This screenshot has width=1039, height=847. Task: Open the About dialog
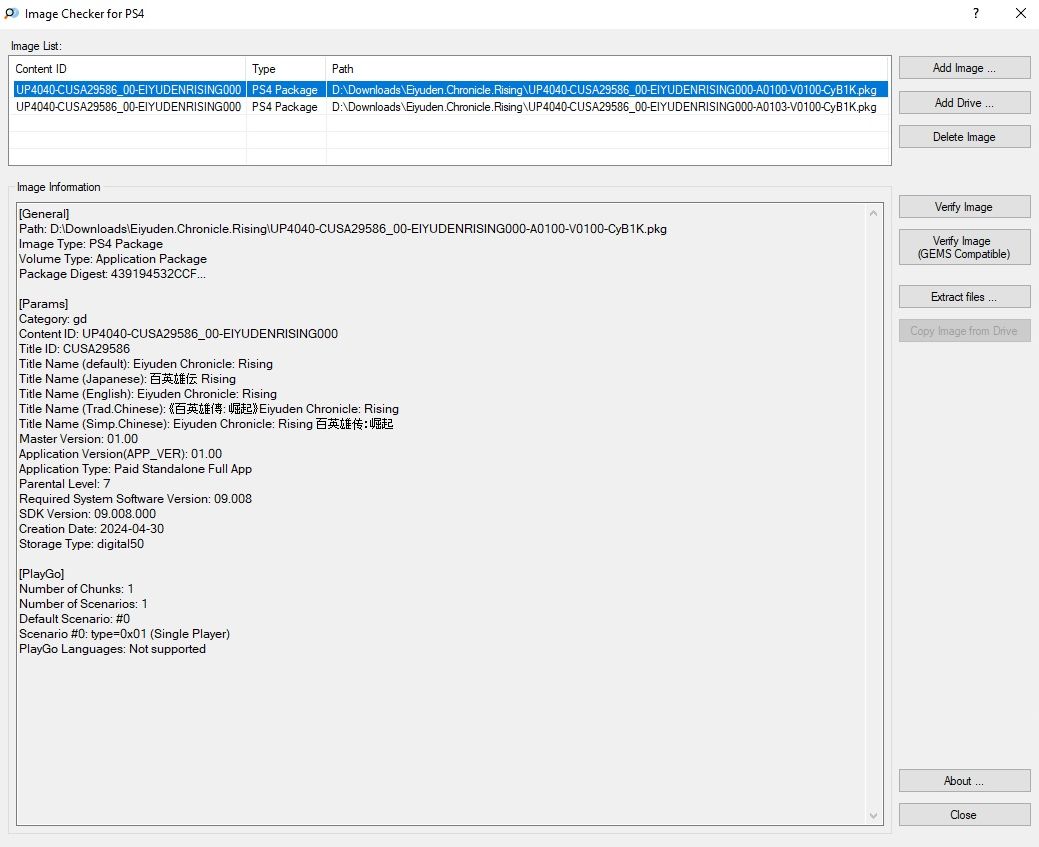point(964,781)
